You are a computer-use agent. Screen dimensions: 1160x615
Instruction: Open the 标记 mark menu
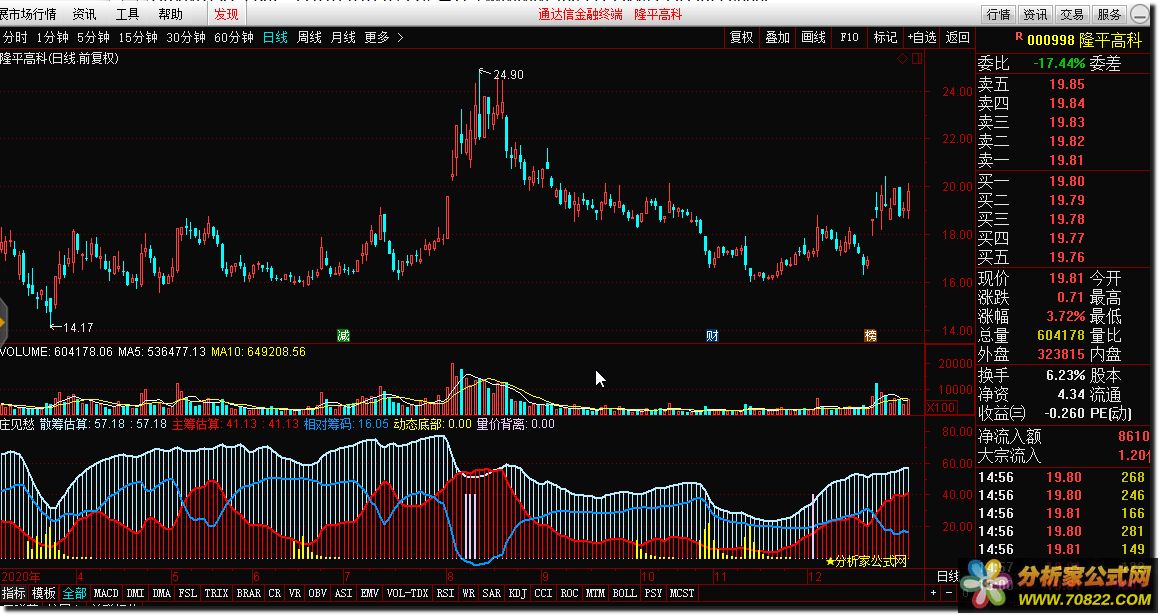coord(885,37)
